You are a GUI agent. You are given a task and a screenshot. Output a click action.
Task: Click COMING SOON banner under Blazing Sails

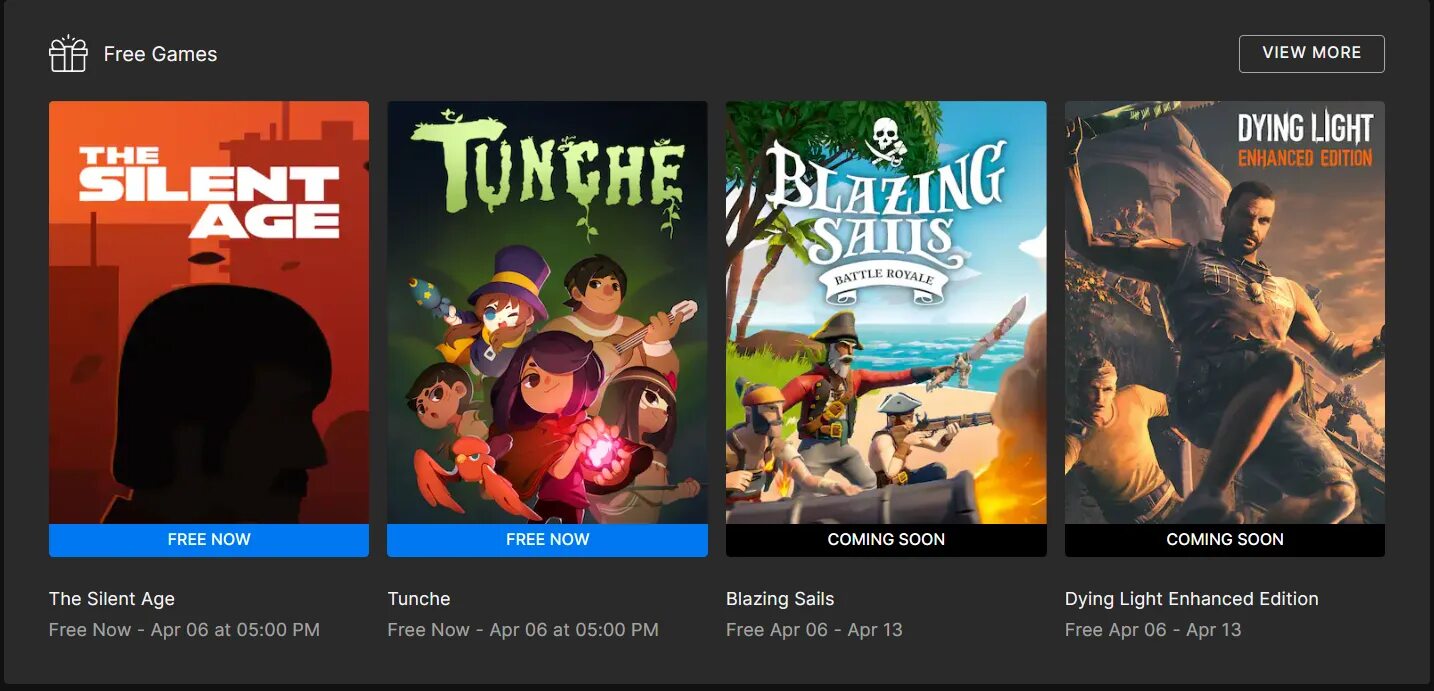pyautogui.click(x=886, y=540)
